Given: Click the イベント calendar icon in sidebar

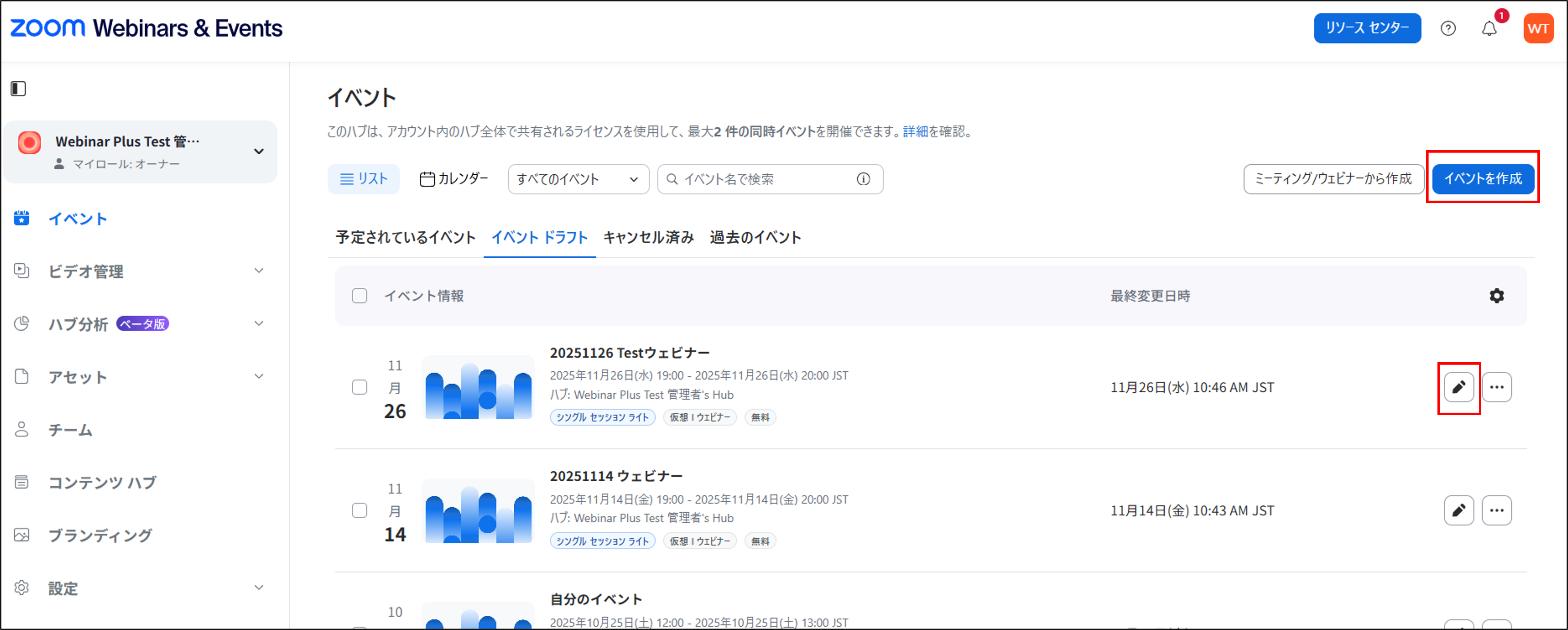Looking at the screenshot, I should (21, 218).
